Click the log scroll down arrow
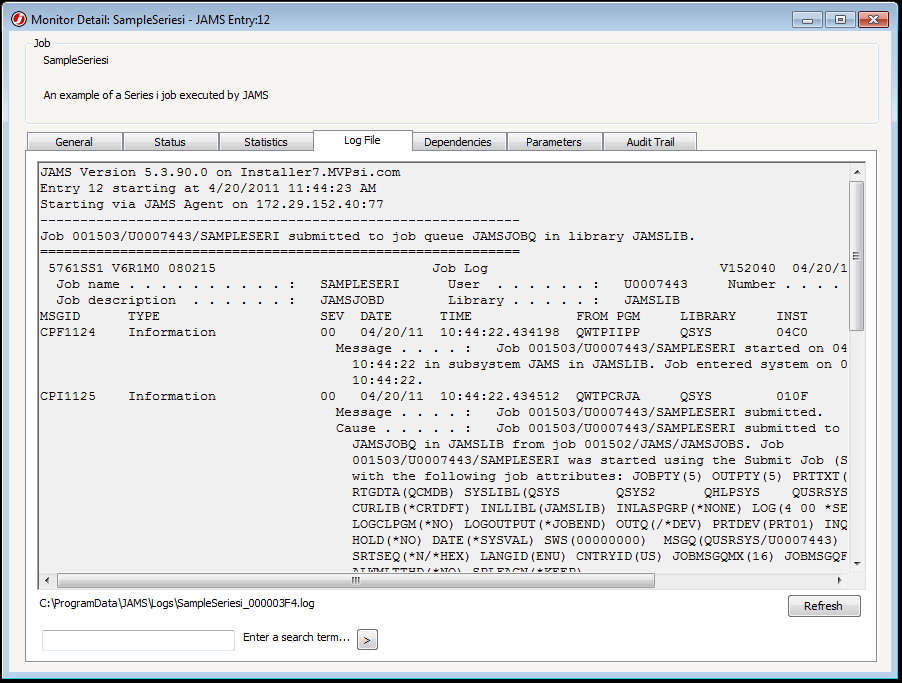 pos(857,563)
